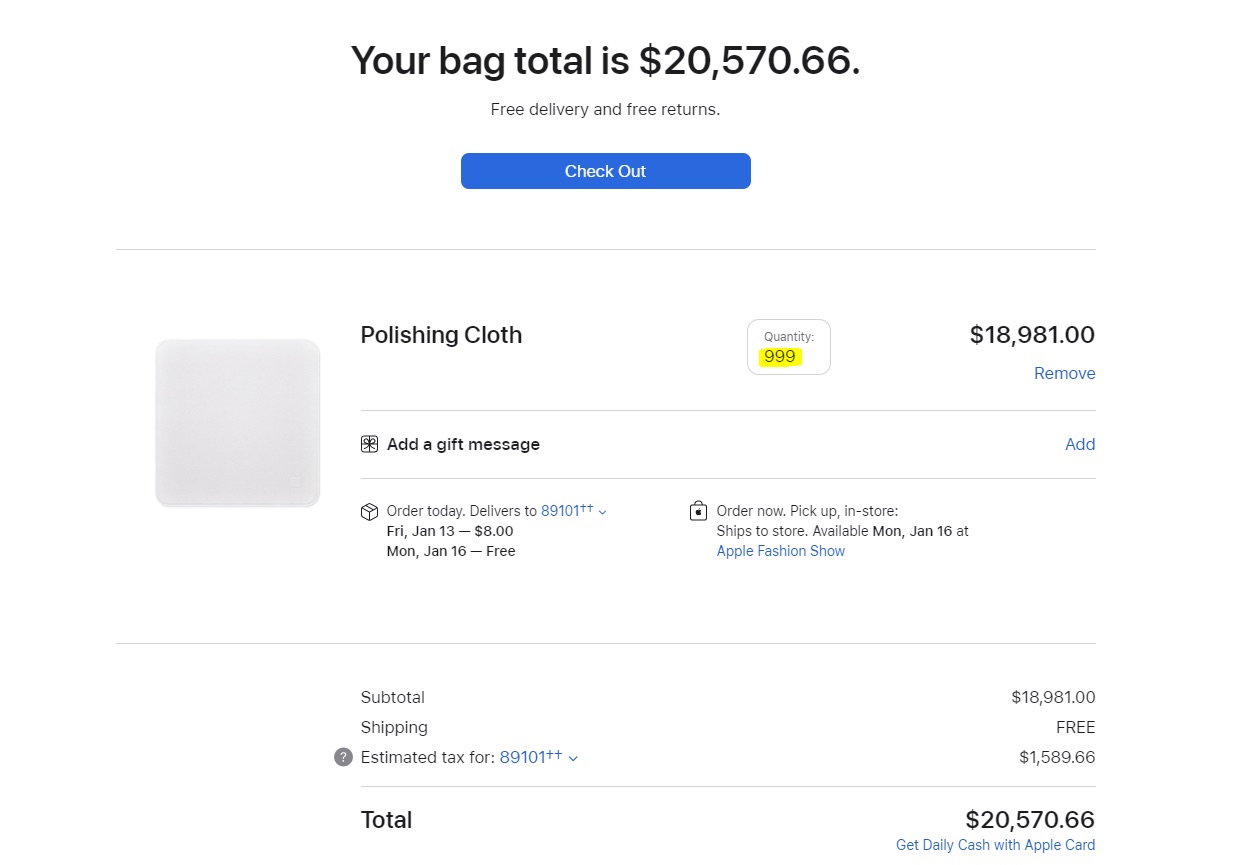Open the Quantity selector box
The height and width of the screenshot is (865, 1244).
pyautogui.click(x=788, y=347)
